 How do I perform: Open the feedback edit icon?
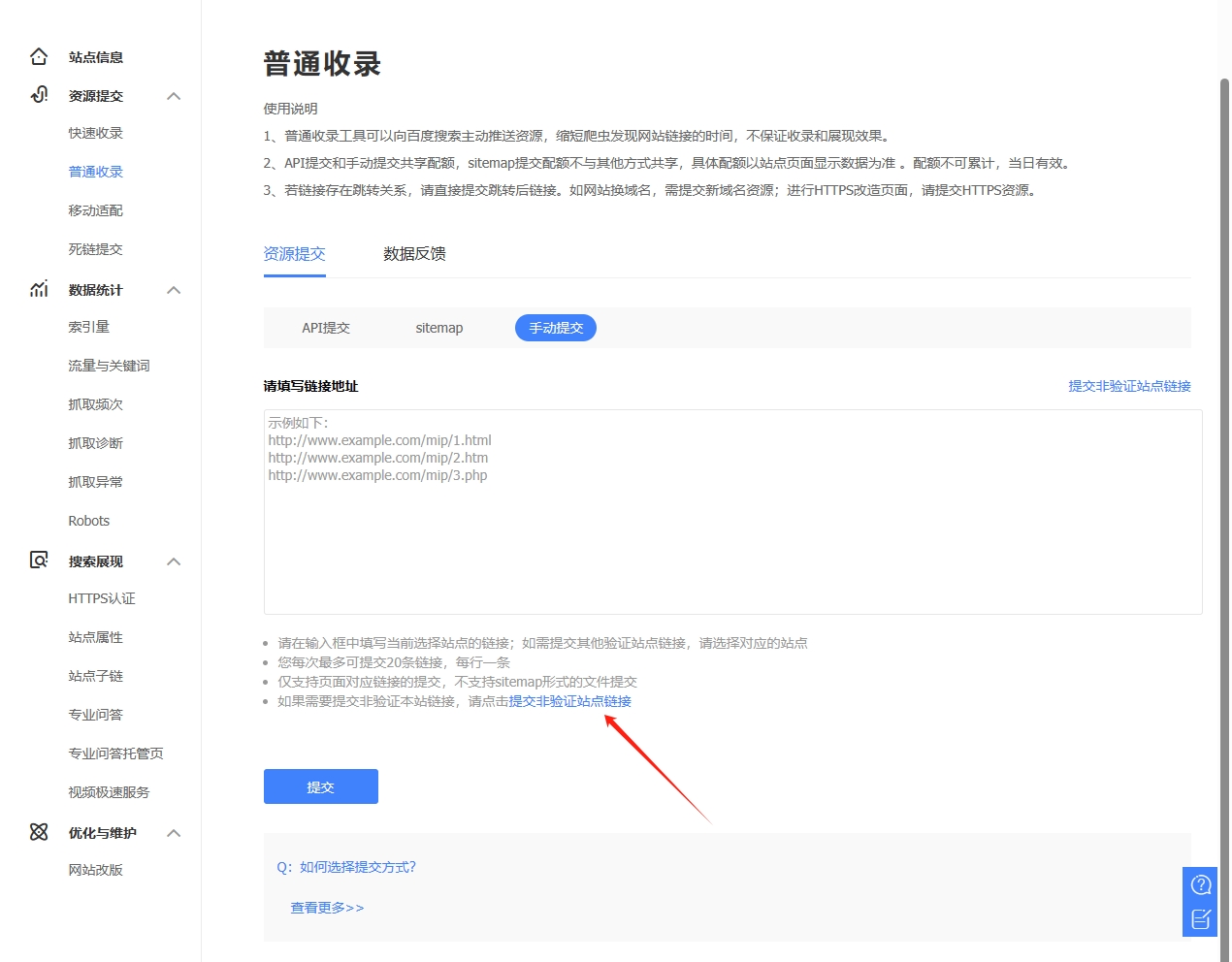(x=1201, y=918)
